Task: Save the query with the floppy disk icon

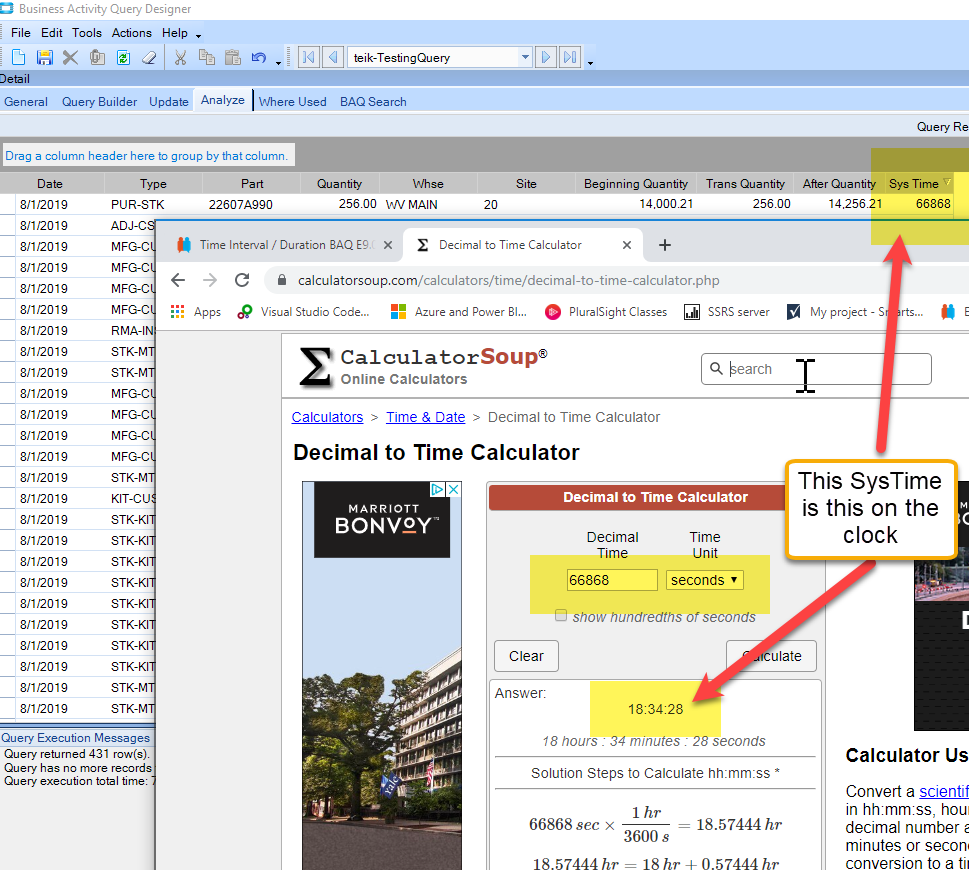Action: point(44,57)
